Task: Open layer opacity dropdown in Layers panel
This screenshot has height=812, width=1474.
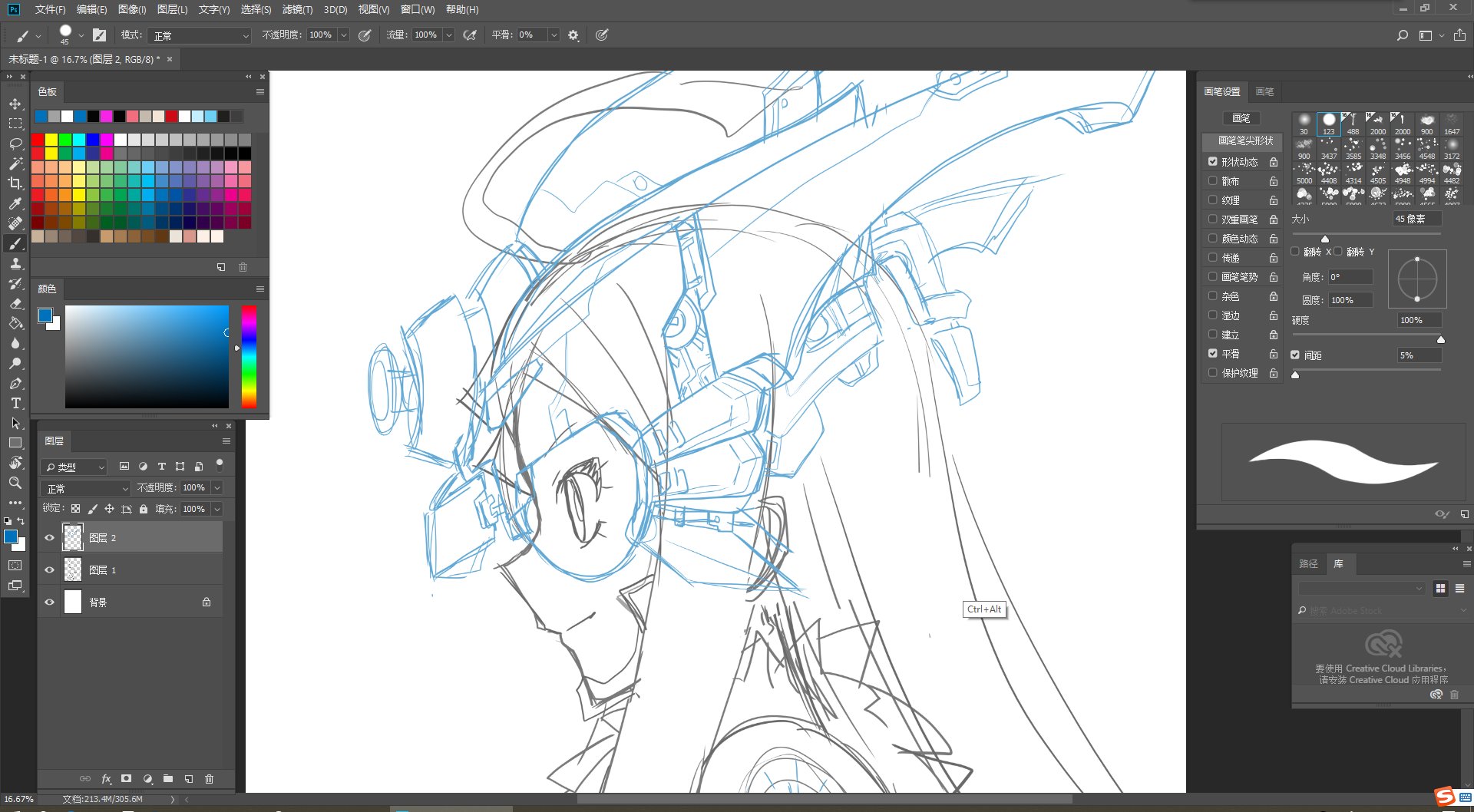Action: [x=217, y=488]
